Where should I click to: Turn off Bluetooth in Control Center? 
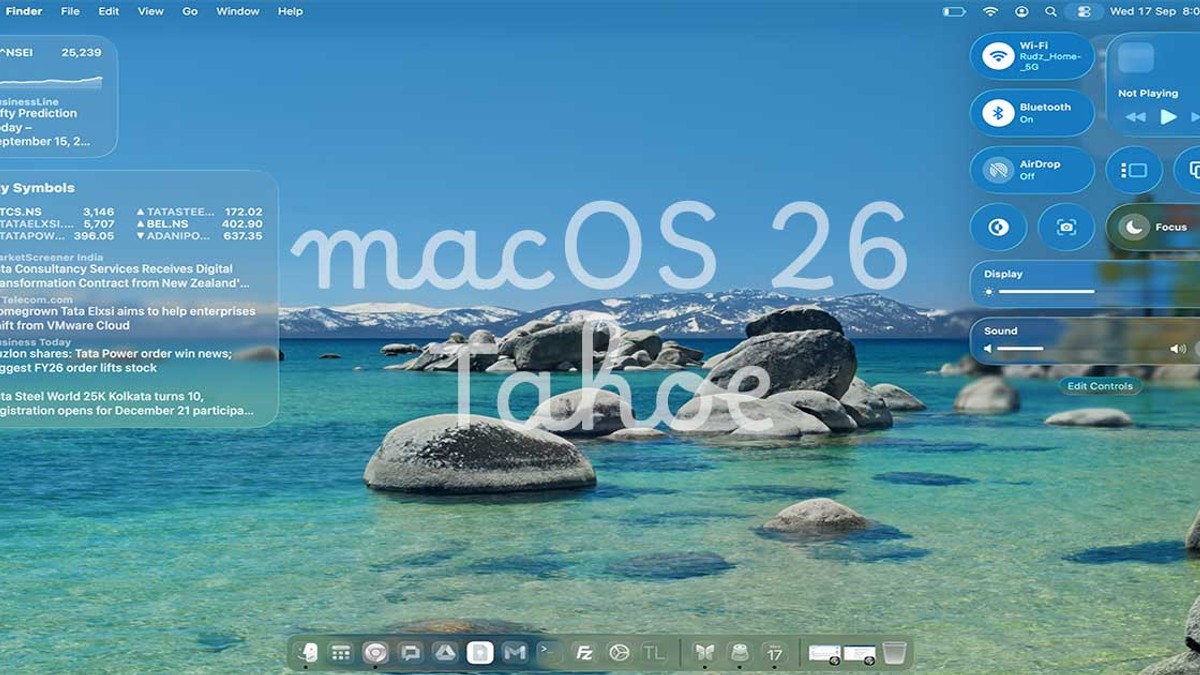(x=998, y=113)
